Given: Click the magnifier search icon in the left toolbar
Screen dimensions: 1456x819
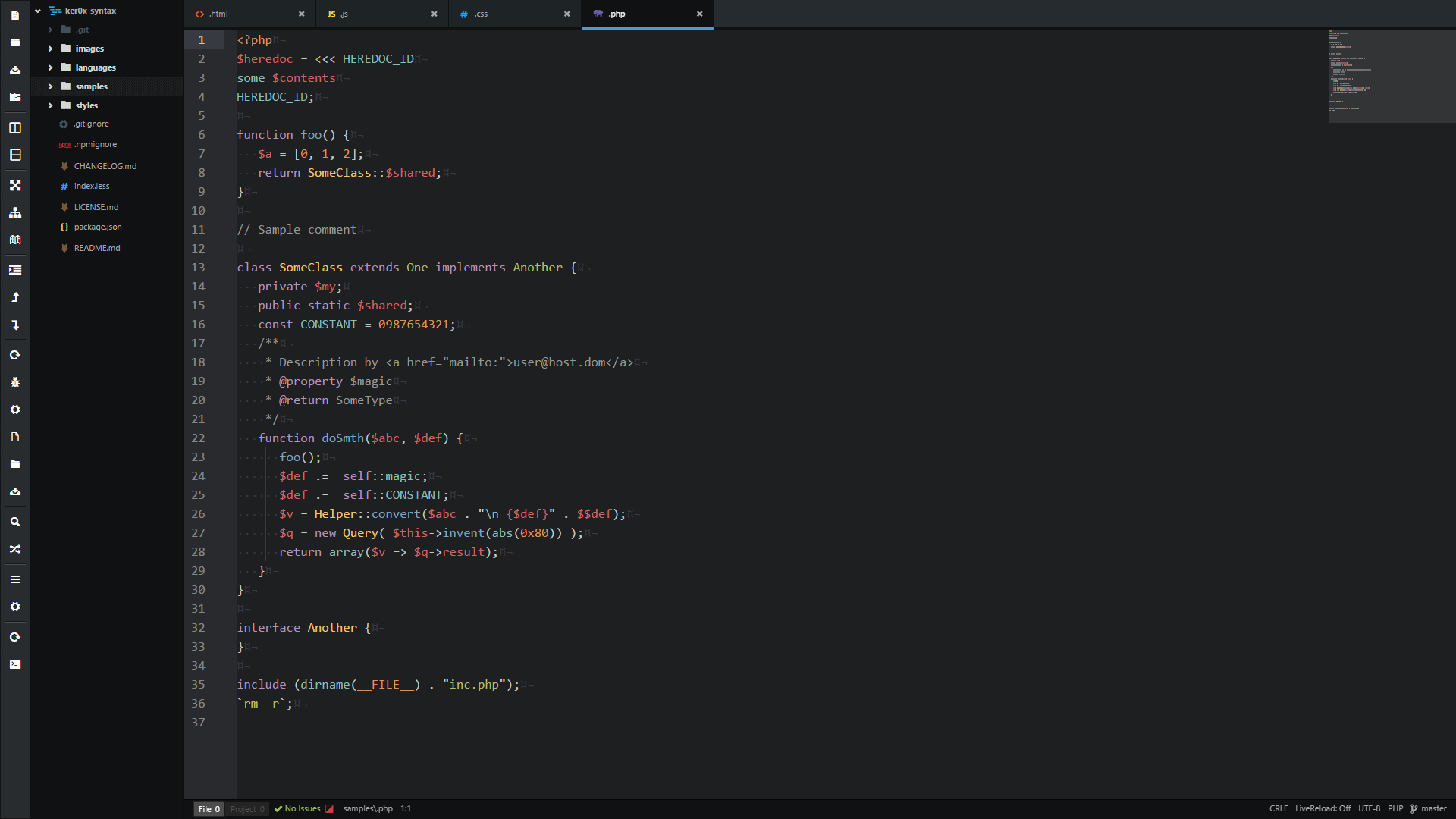Looking at the screenshot, I should (15, 522).
